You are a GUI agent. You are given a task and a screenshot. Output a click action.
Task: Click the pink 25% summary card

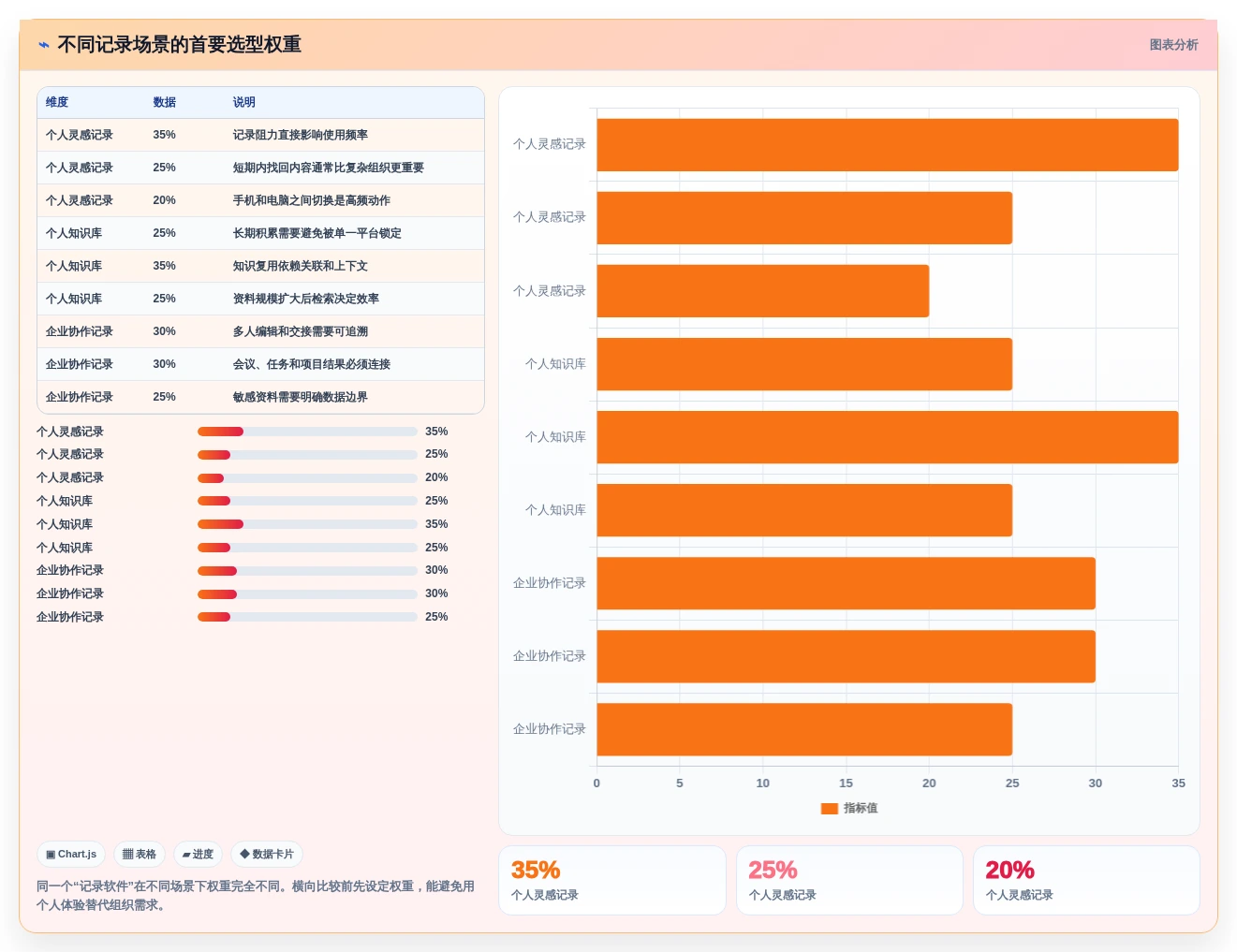(849, 881)
